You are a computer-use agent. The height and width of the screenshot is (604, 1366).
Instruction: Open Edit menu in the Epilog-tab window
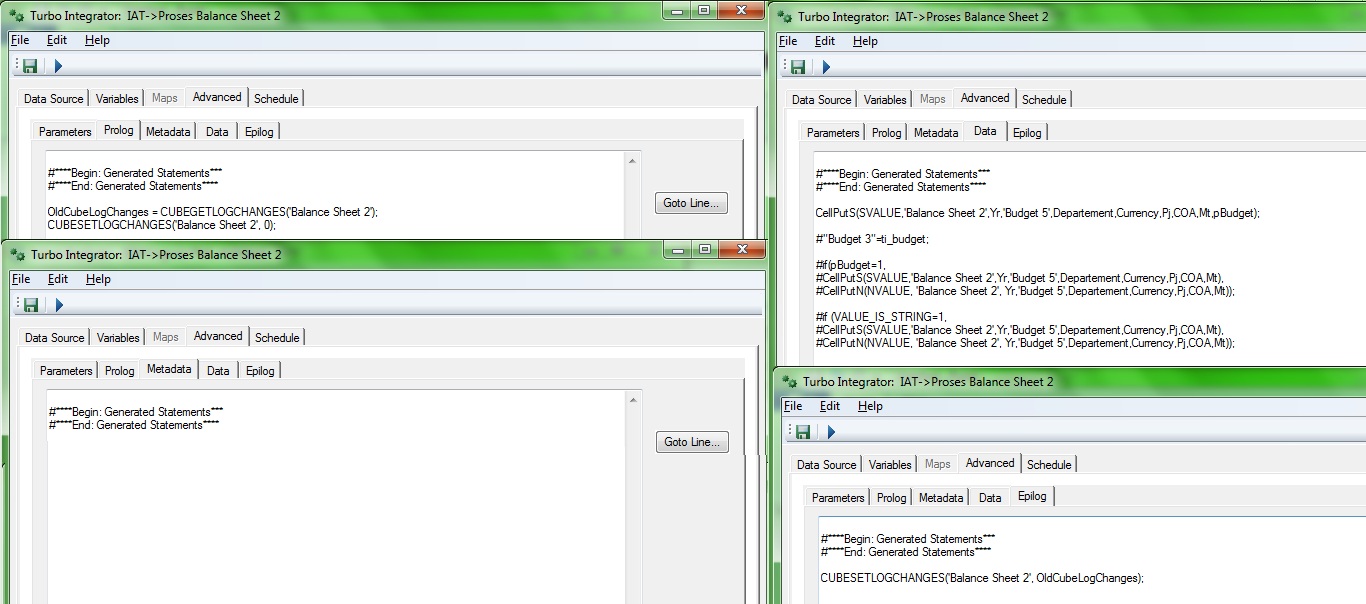(830, 406)
